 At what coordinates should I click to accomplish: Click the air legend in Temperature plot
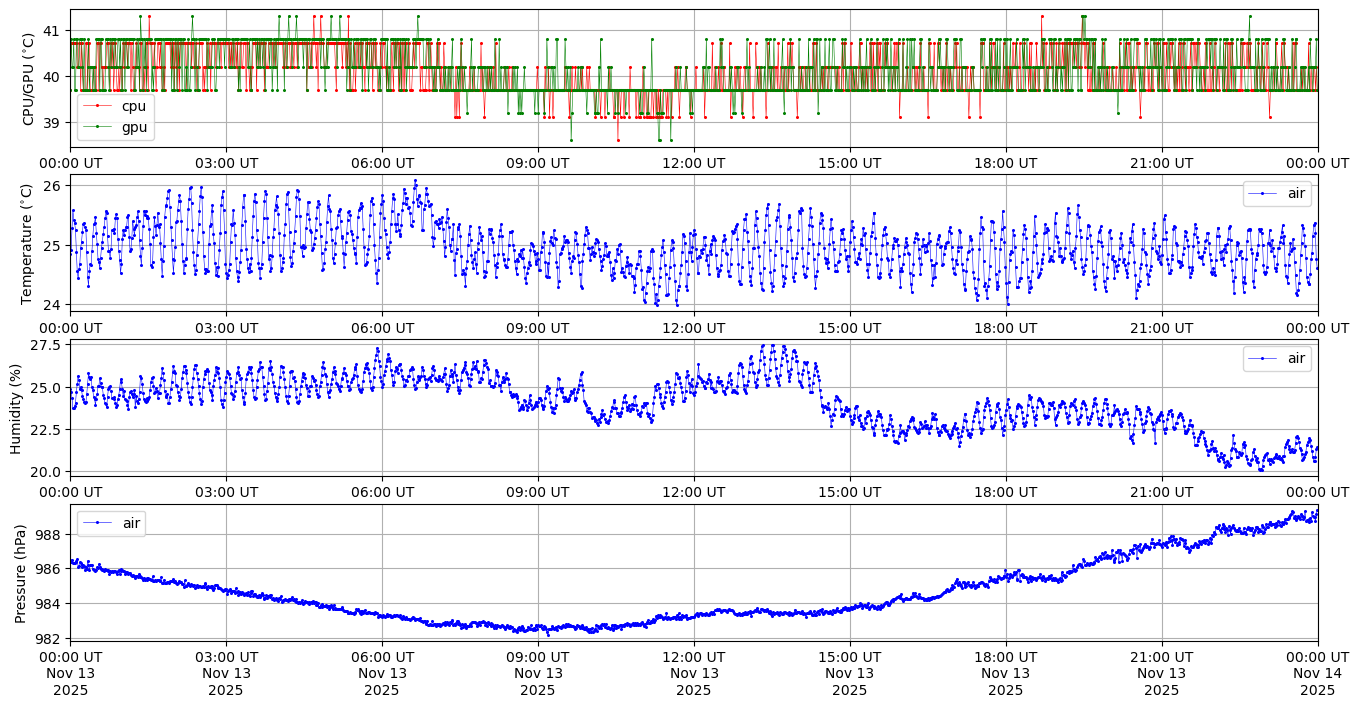tap(1277, 194)
